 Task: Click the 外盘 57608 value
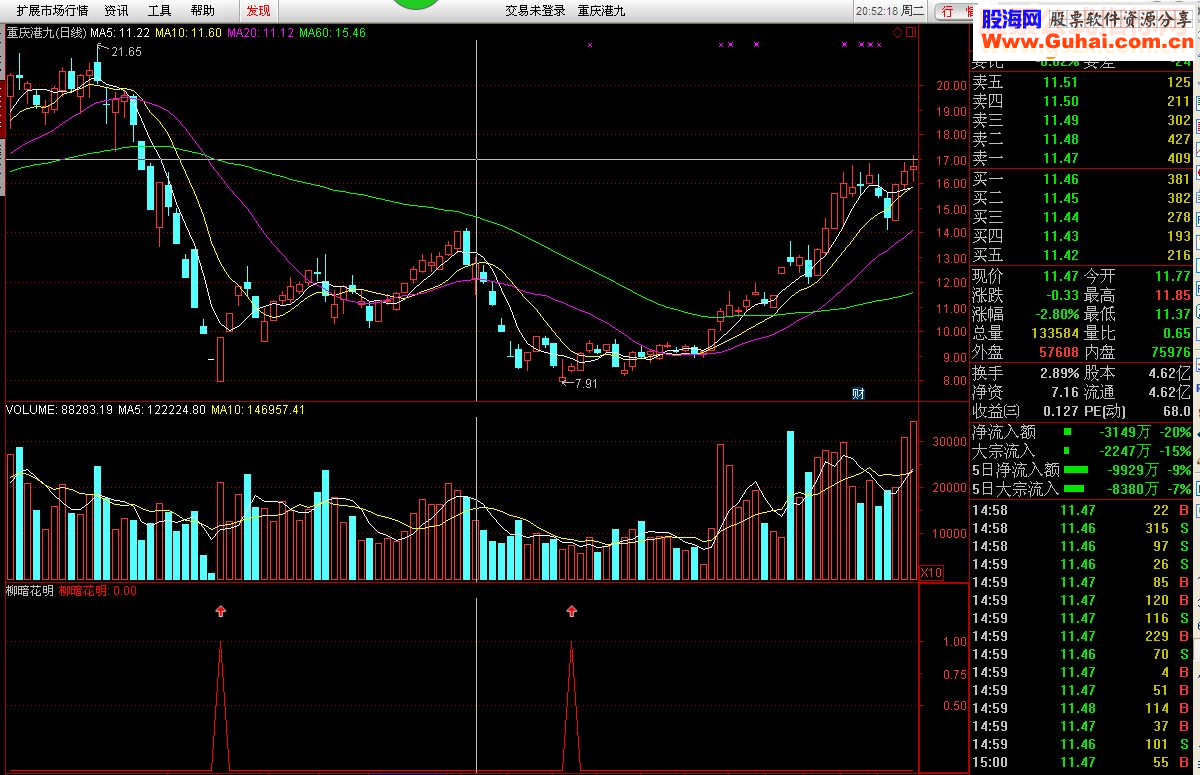click(x=1058, y=352)
